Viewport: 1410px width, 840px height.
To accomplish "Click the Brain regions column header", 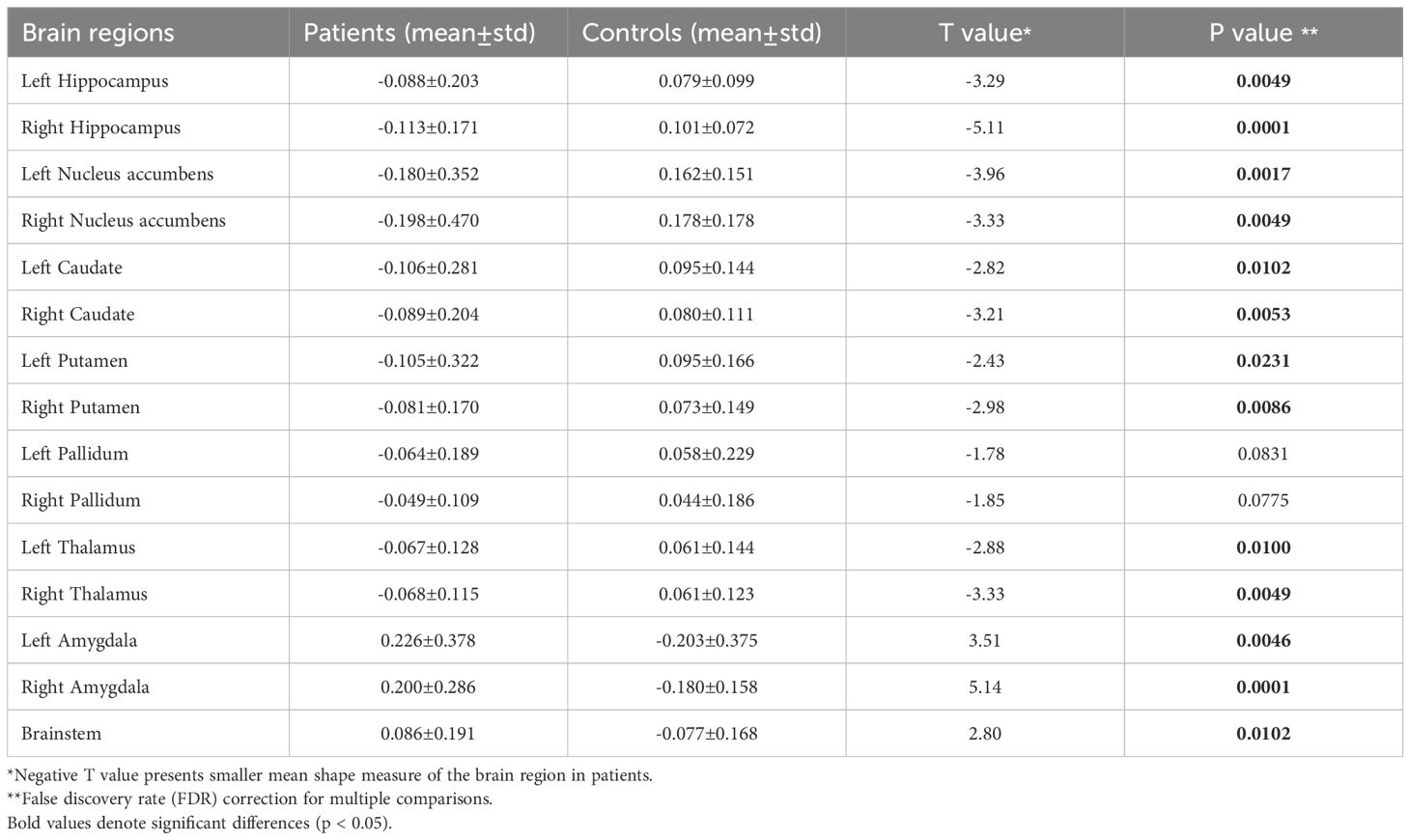I will tap(148, 33).
